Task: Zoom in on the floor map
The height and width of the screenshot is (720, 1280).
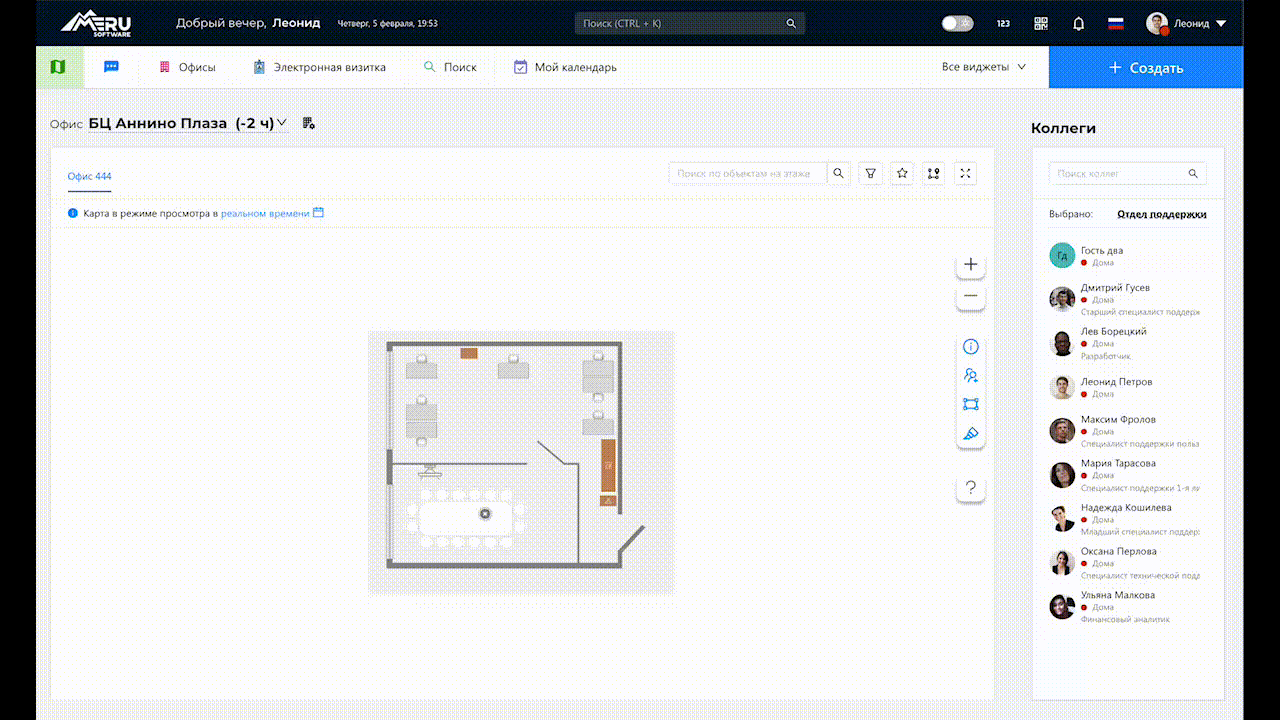Action: (970, 265)
